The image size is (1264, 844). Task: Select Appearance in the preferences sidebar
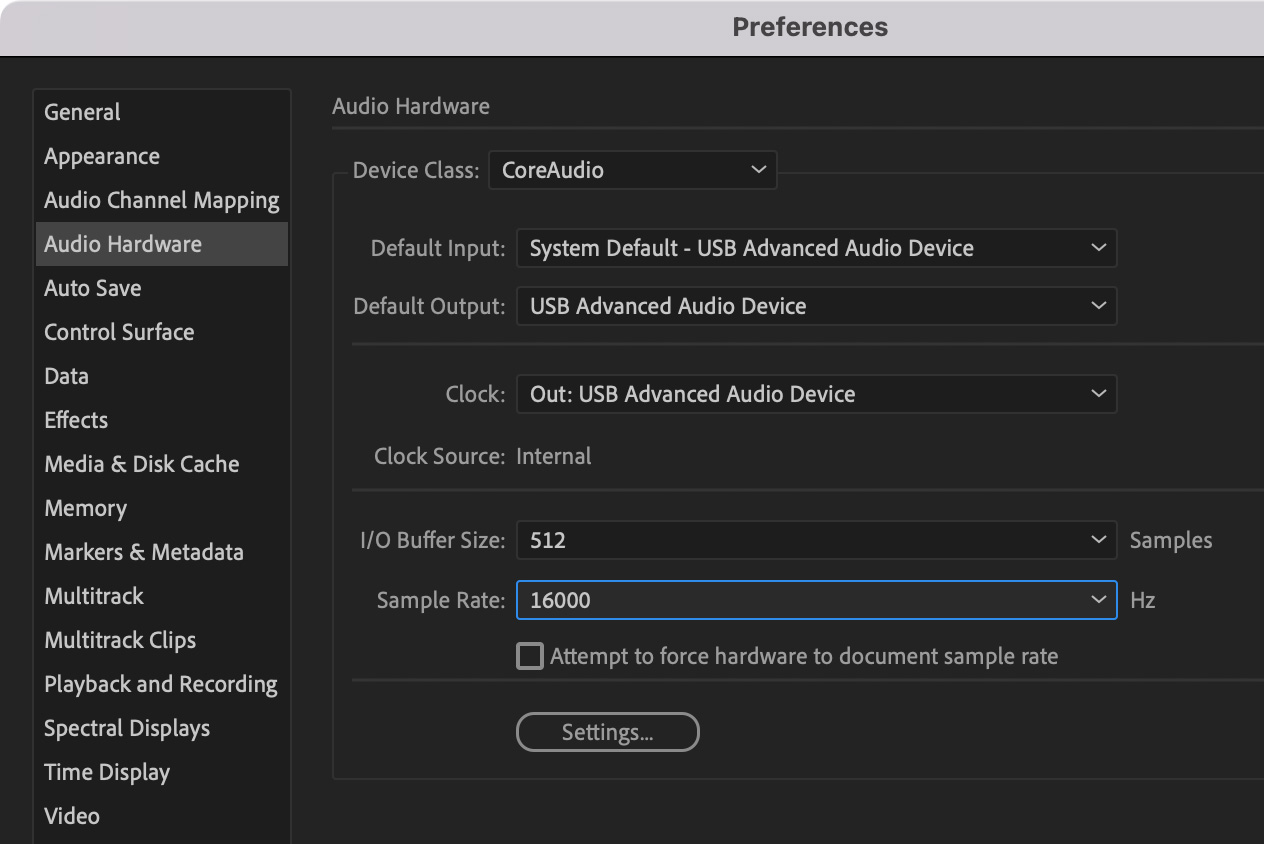(162, 156)
